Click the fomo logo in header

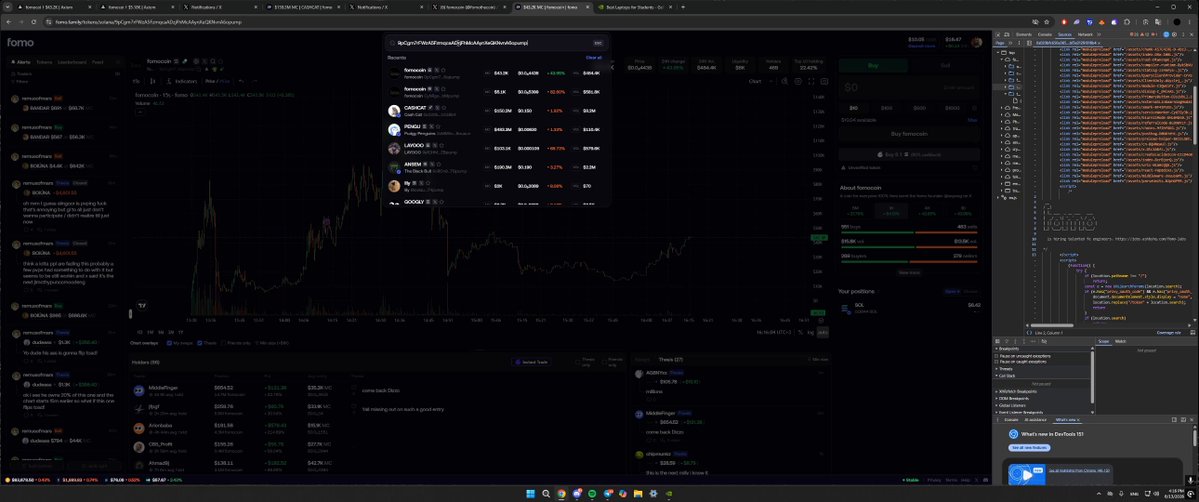coord(20,42)
